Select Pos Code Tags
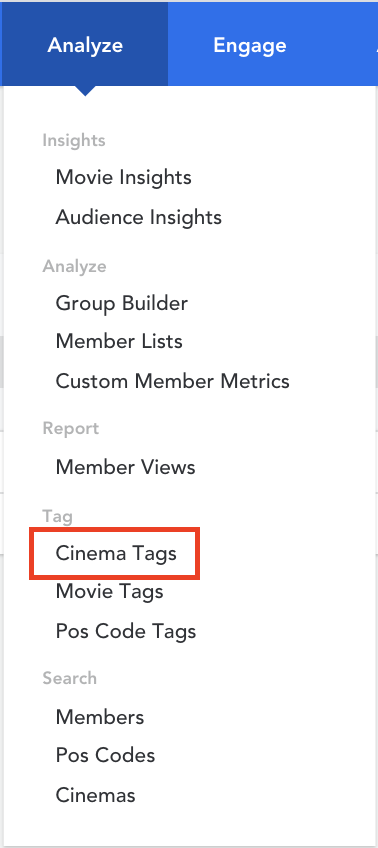The width and height of the screenshot is (378, 848). coord(125,631)
